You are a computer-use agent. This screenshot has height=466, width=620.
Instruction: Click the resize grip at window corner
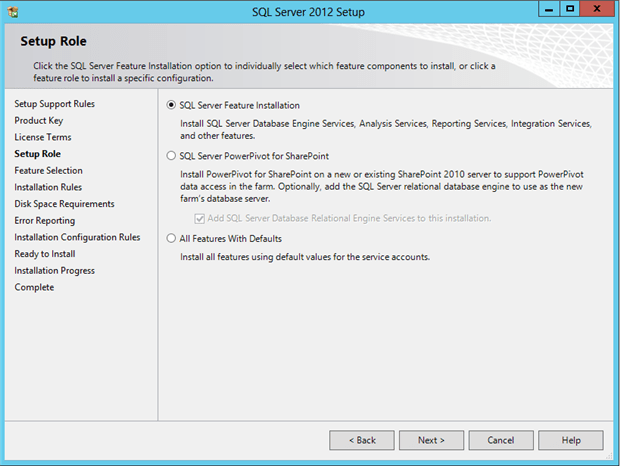609,456
